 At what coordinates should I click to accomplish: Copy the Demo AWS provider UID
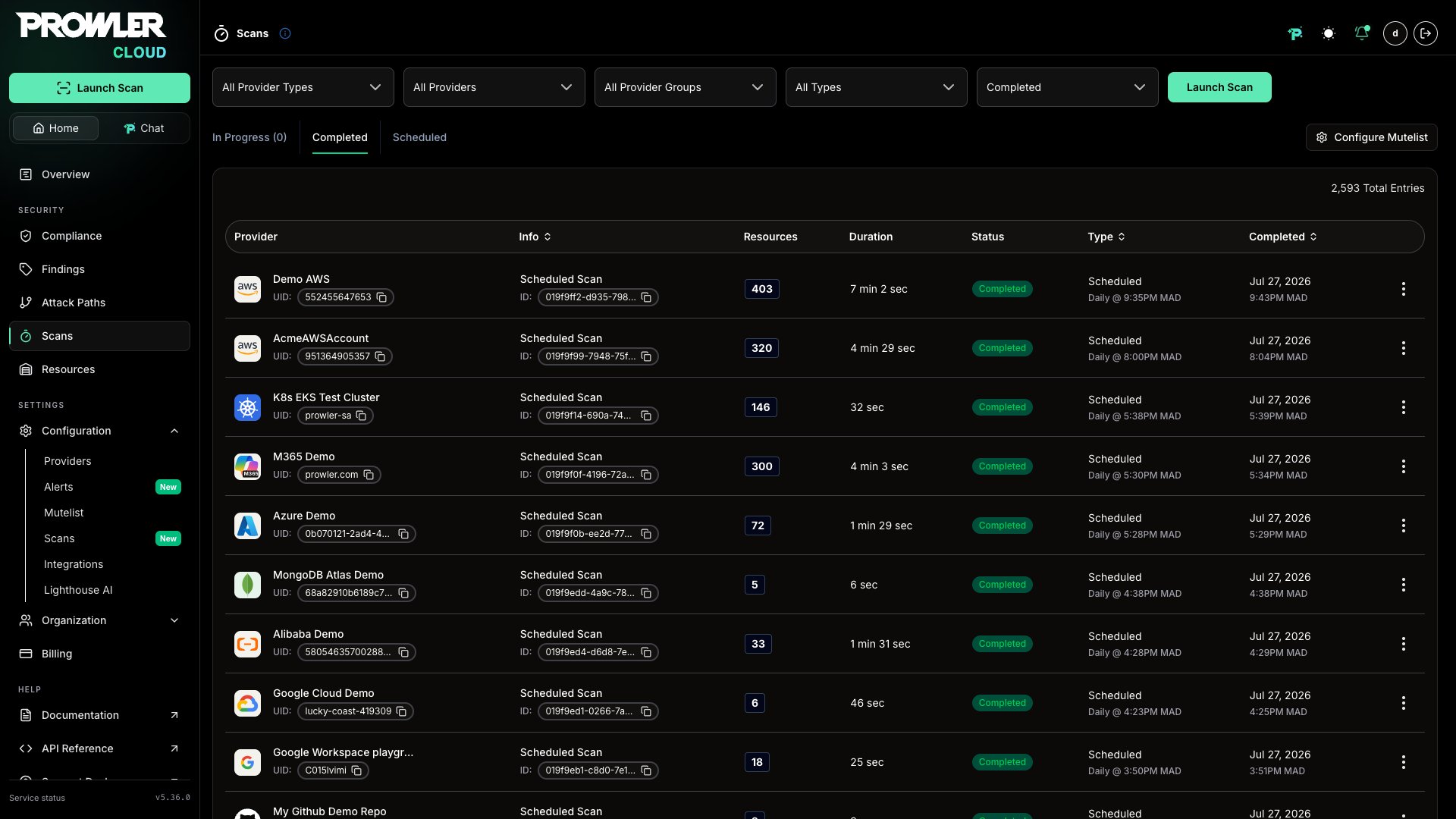point(382,297)
